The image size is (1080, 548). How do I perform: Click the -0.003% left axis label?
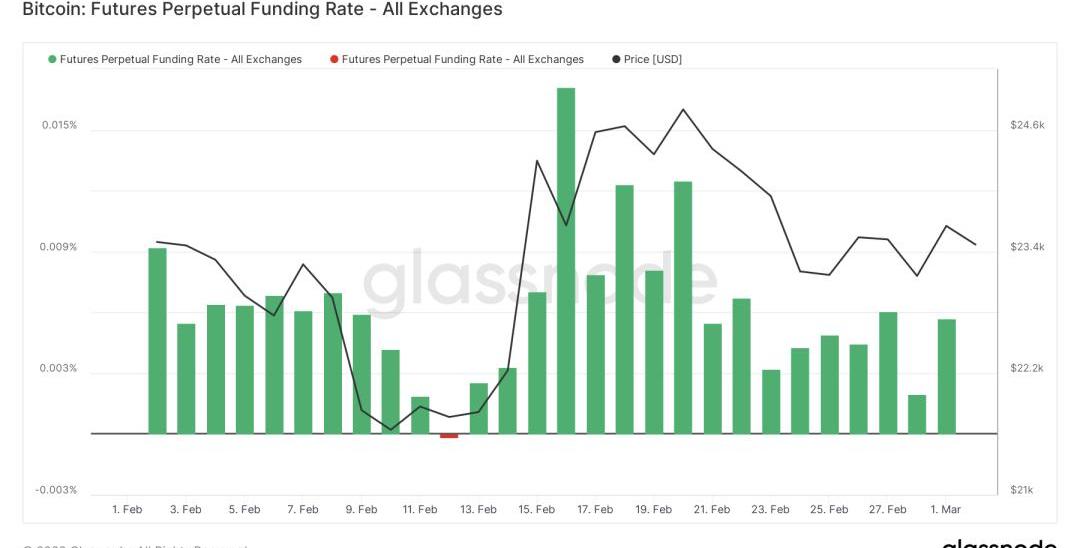point(56,490)
